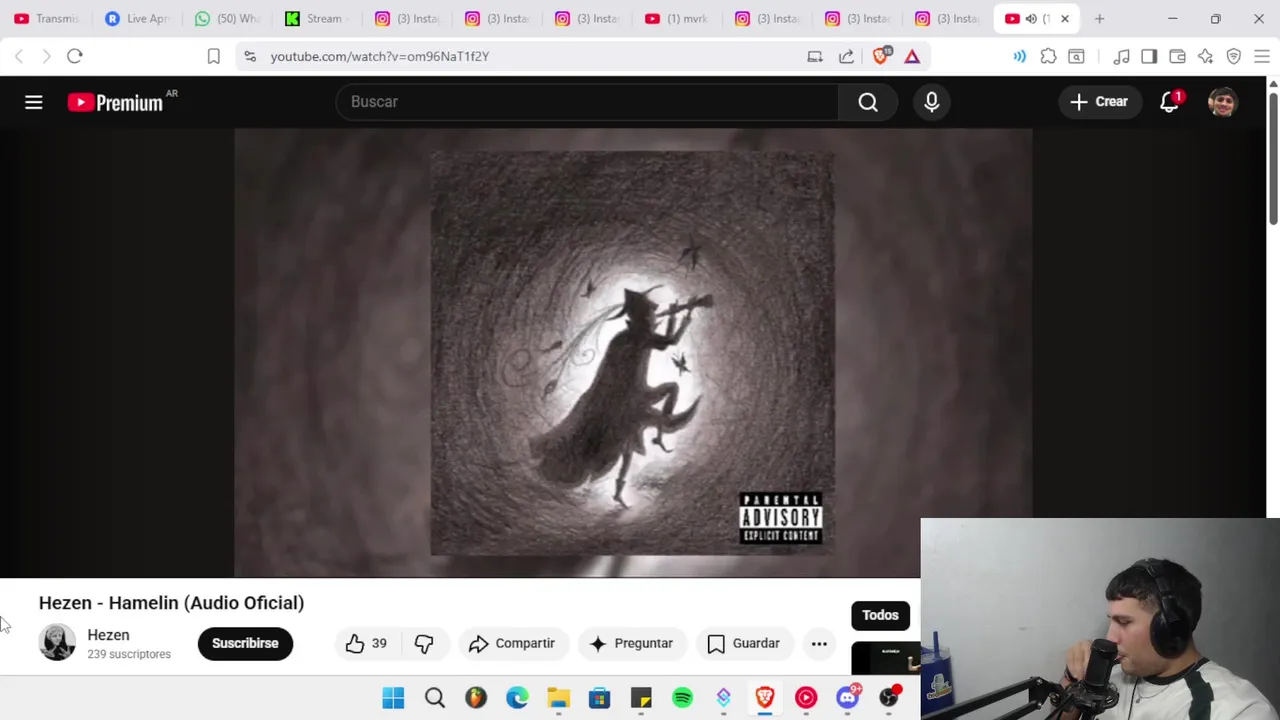Open OBS Studio from the taskbar
Image resolution: width=1280 pixels, height=720 pixels.
coord(889,698)
